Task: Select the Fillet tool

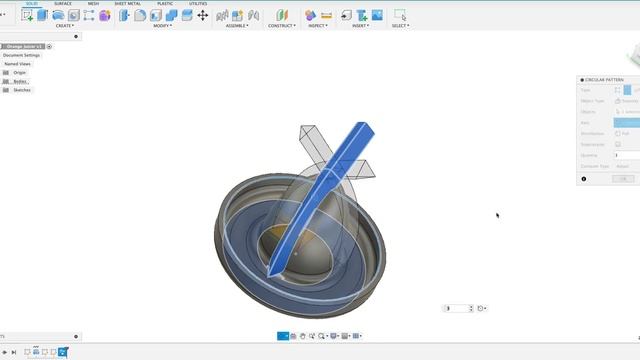Action: coord(140,16)
